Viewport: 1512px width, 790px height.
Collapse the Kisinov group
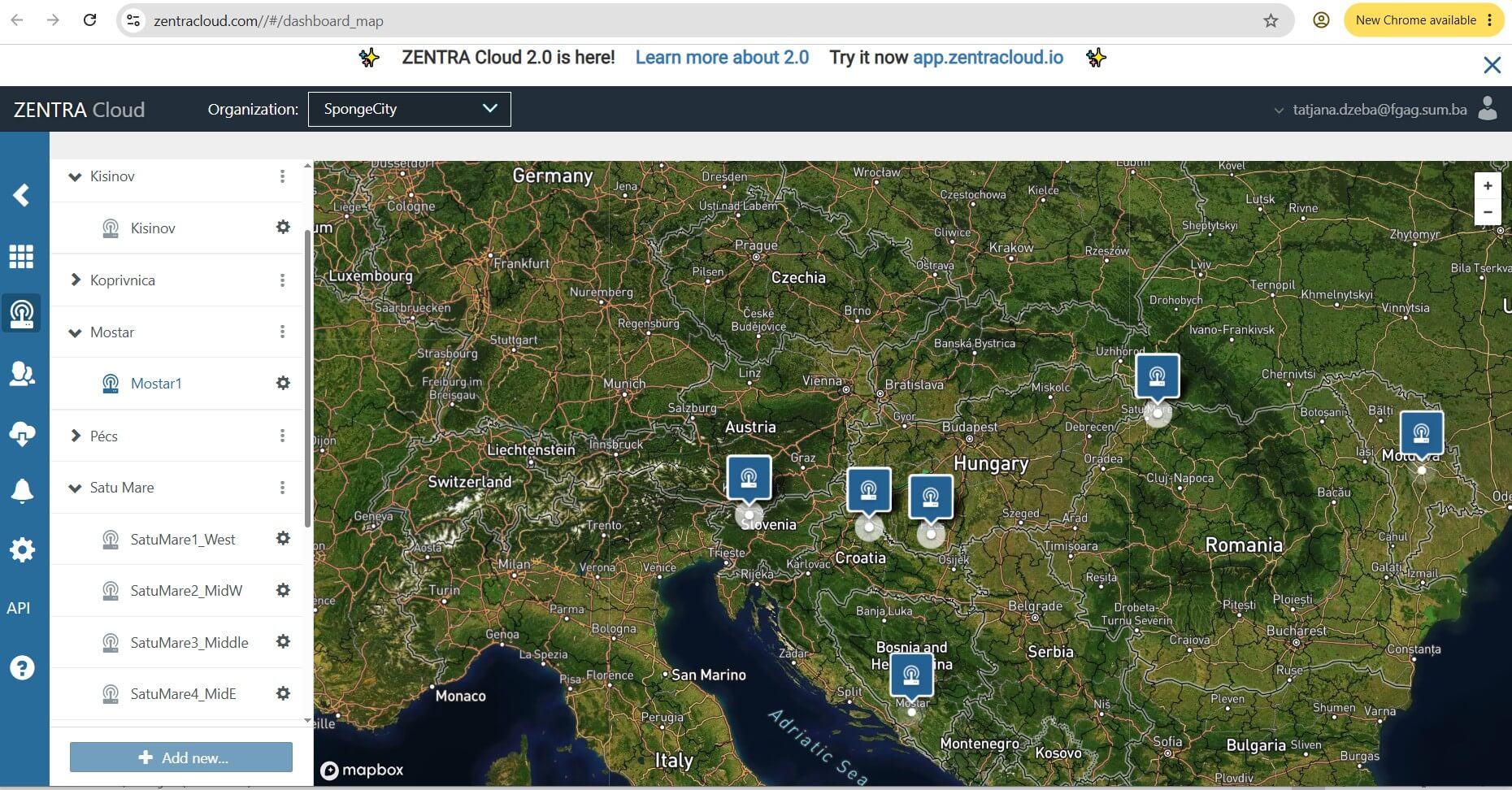click(x=75, y=176)
